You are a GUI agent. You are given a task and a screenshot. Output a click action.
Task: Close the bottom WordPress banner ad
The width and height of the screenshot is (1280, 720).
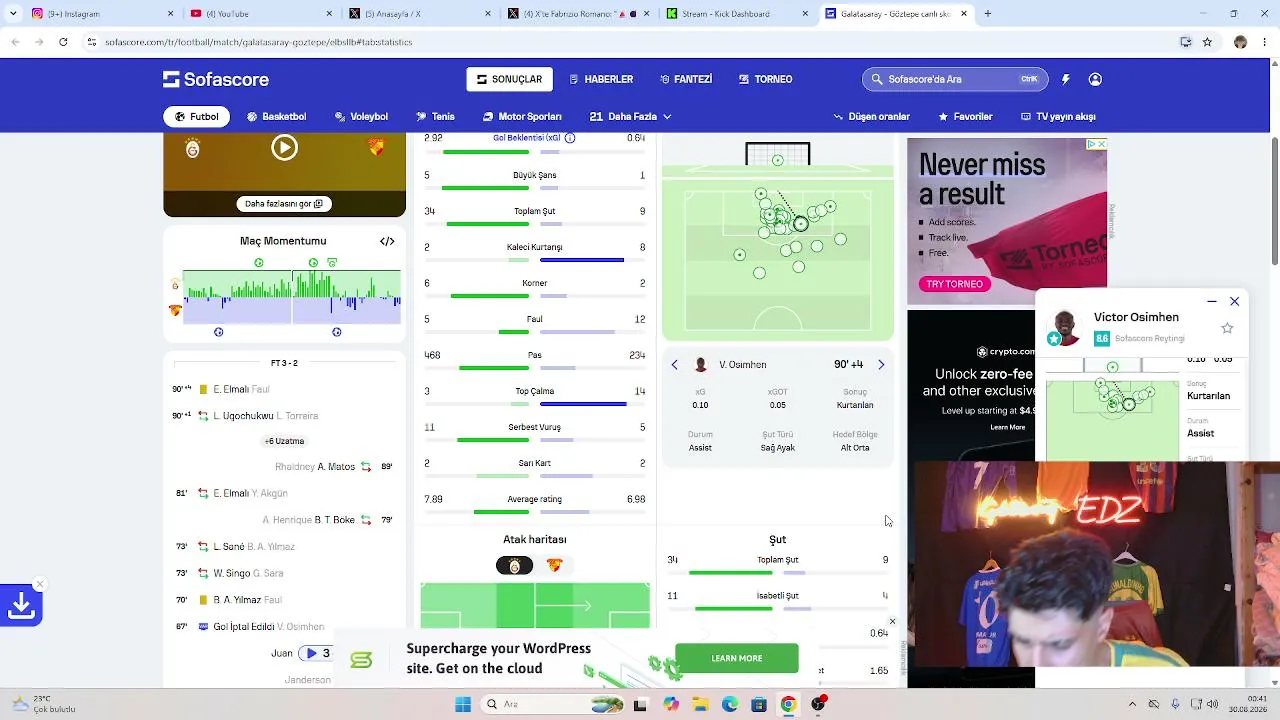point(892,622)
